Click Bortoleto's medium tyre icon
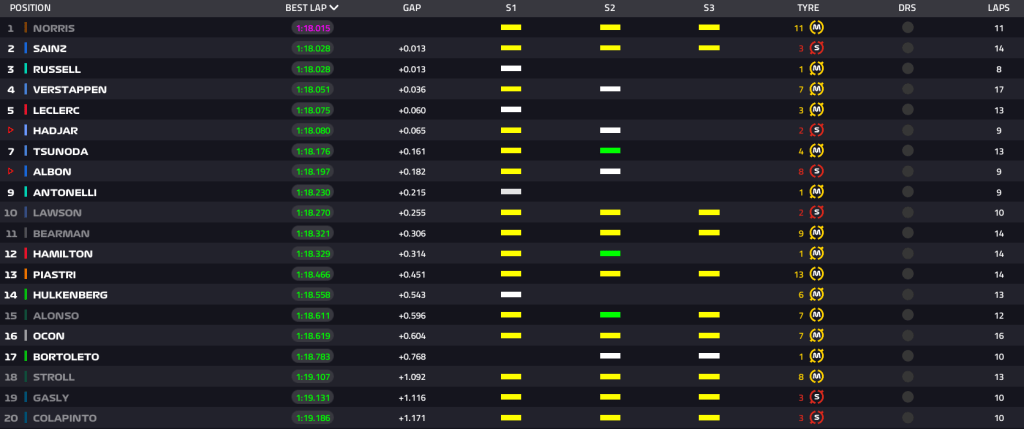Viewport: 1024px width, 429px height. [x=816, y=357]
